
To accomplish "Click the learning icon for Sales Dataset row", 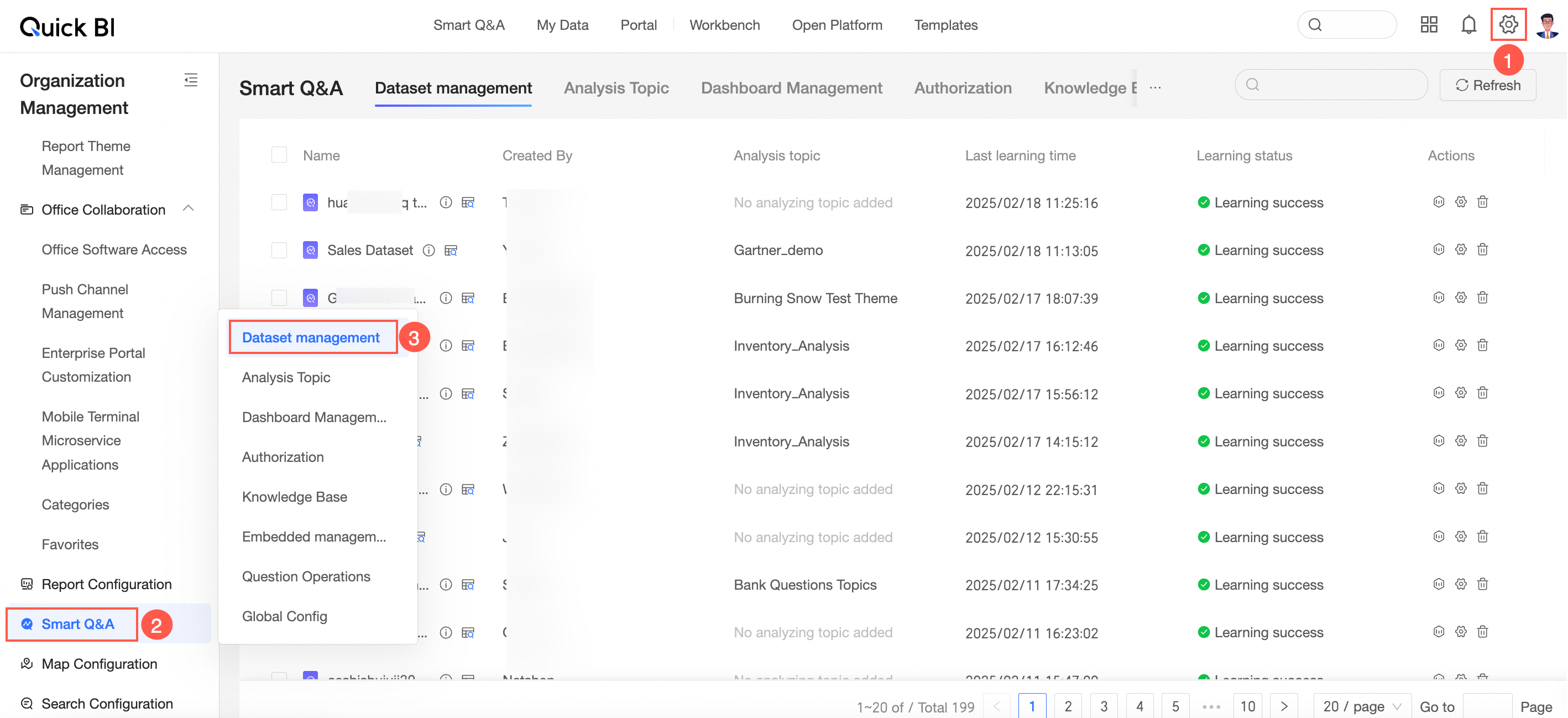I will [x=1439, y=249].
